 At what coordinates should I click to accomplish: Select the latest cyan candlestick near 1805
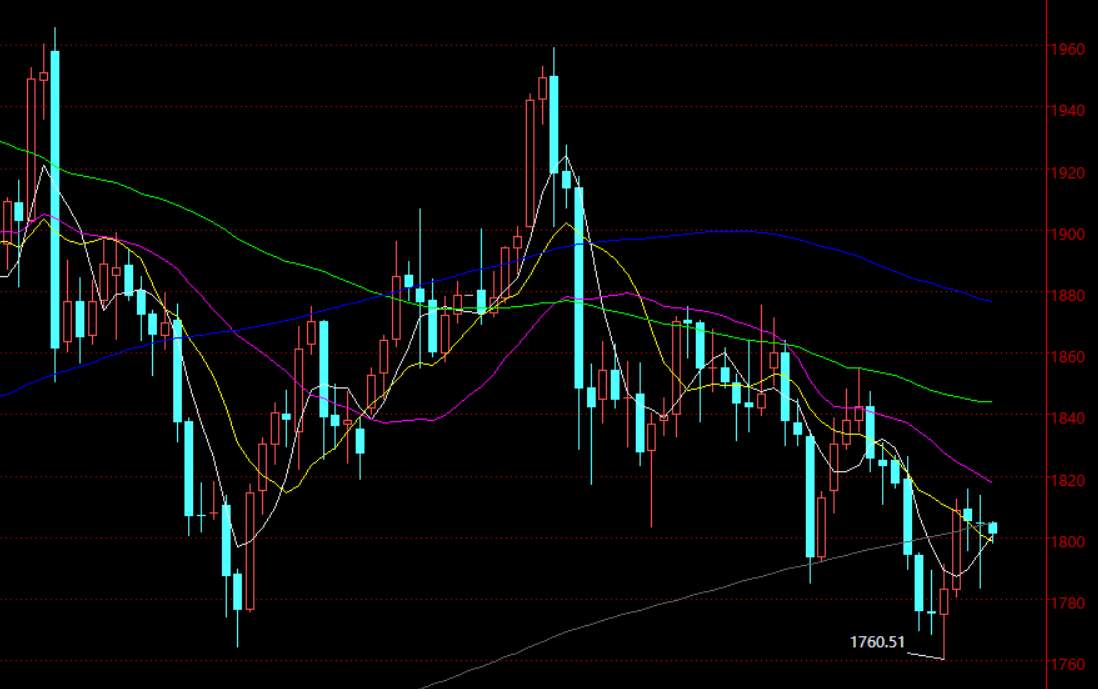tap(992, 529)
